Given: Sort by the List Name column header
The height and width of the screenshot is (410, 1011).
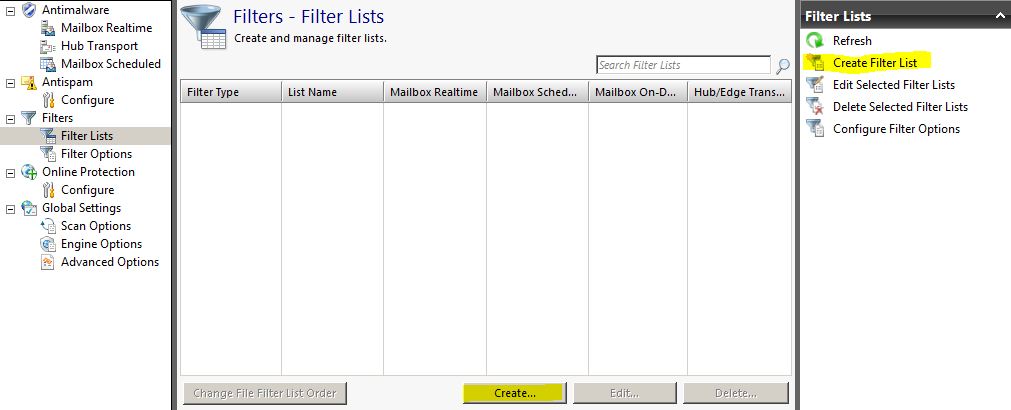Looking at the screenshot, I should pyautogui.click(x=332, y=92).
